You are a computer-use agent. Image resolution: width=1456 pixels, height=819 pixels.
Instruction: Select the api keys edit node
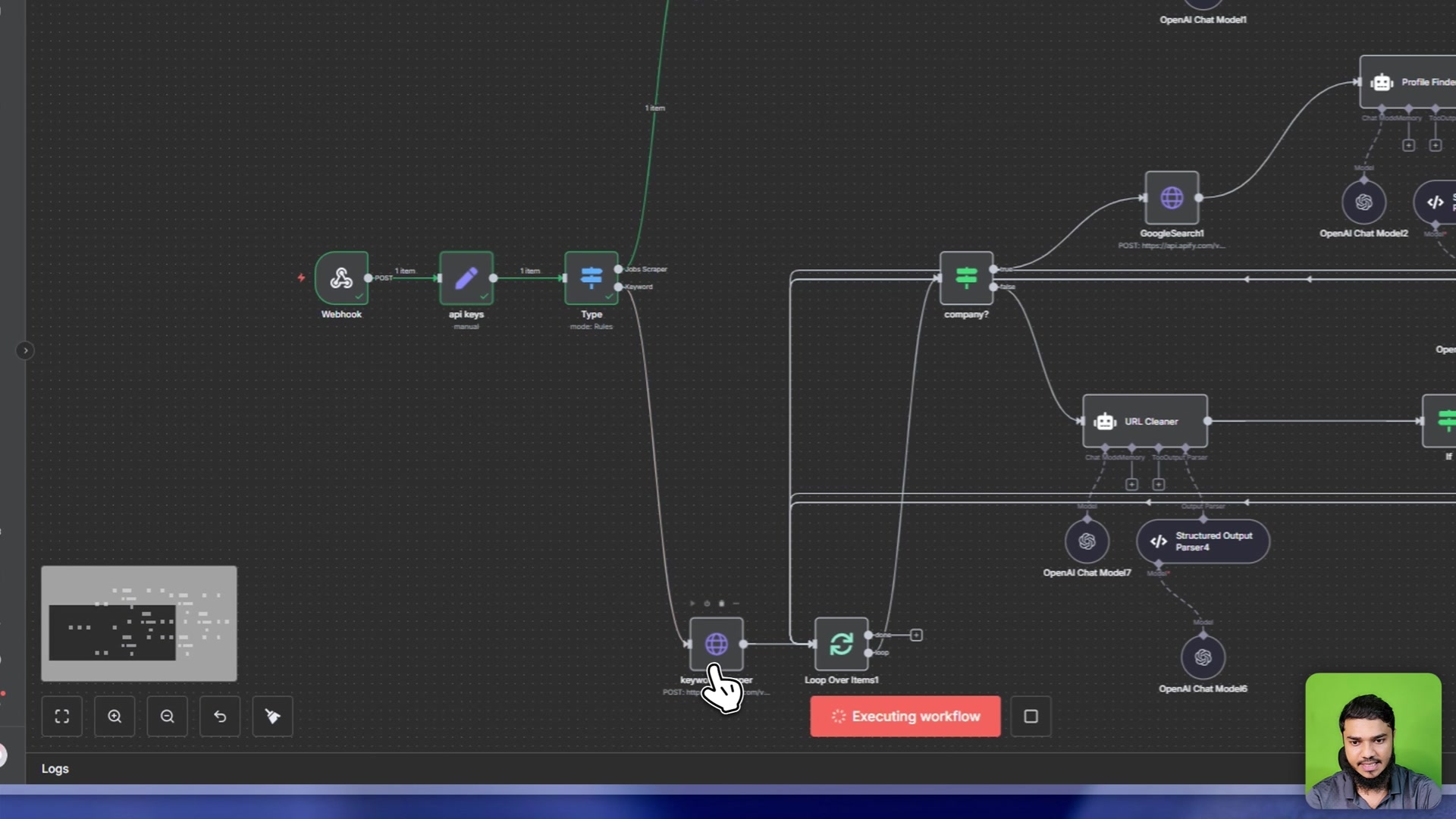tap(466, 278)
